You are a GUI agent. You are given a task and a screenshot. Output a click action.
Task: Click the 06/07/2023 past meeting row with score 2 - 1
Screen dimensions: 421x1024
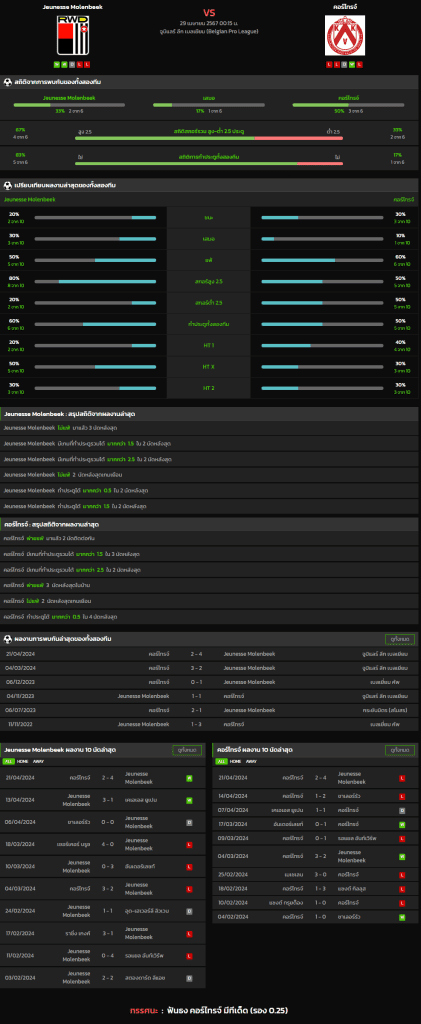pos(210,711)
